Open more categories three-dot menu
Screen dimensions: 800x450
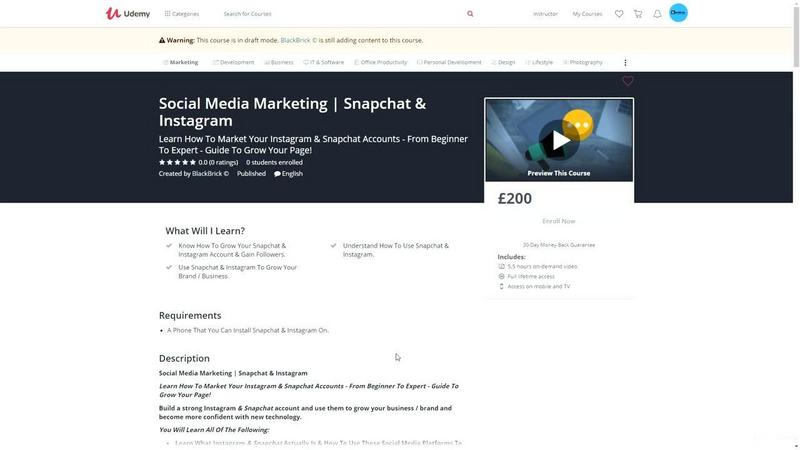click(625, 62)
